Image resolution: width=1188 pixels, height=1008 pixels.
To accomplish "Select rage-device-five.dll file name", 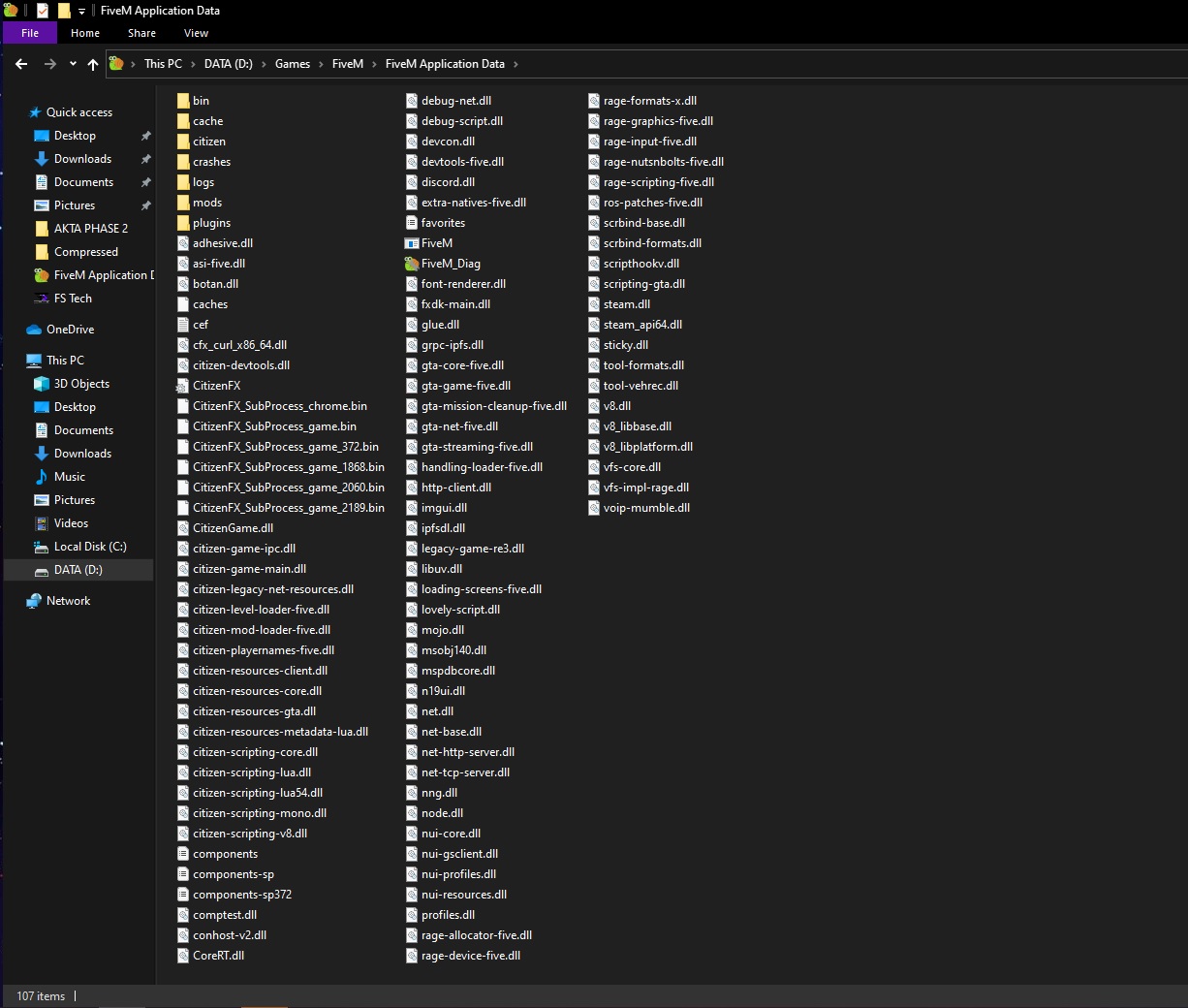I will [x=471, y=956].
